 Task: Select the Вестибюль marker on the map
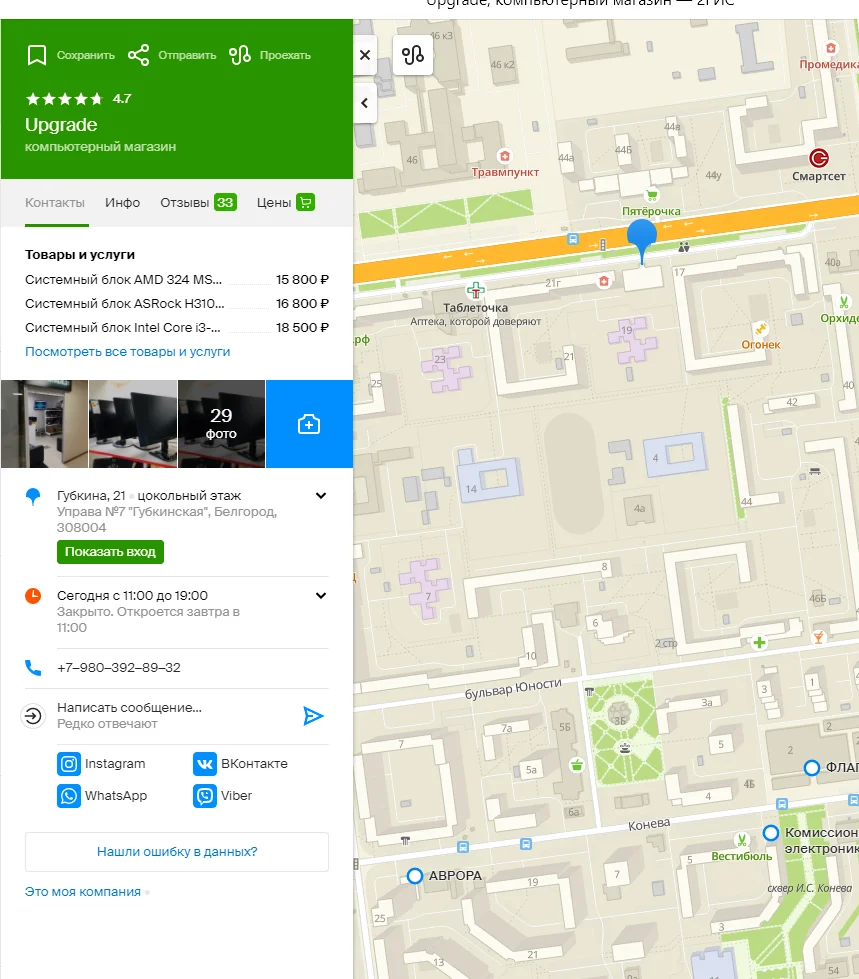(742, 840)
